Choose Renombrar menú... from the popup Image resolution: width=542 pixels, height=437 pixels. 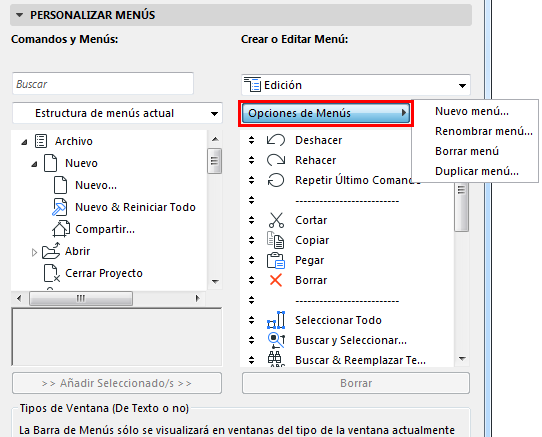click(x=484, y=131)
